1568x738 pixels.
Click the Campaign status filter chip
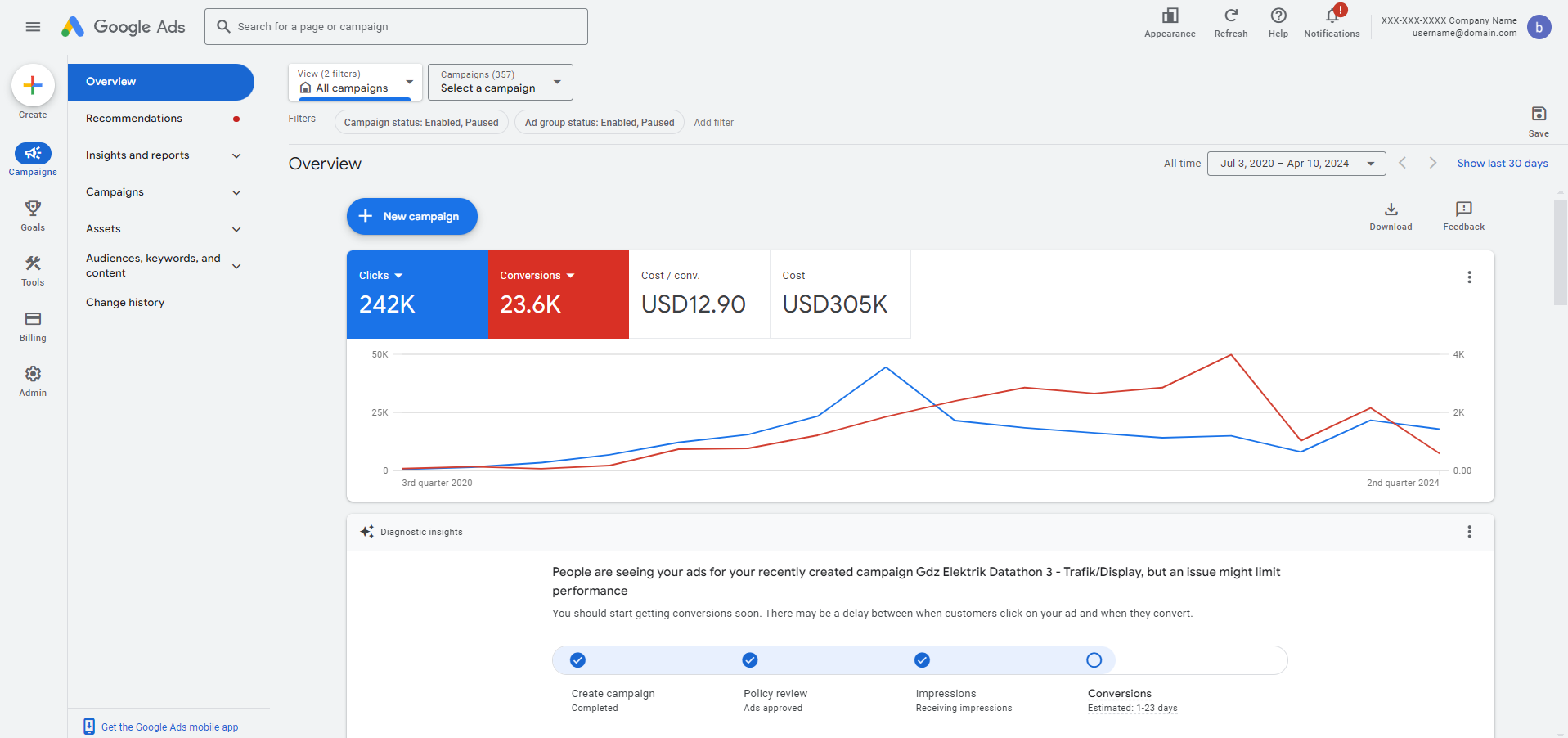pyautogui.click(x=421, y=123)
